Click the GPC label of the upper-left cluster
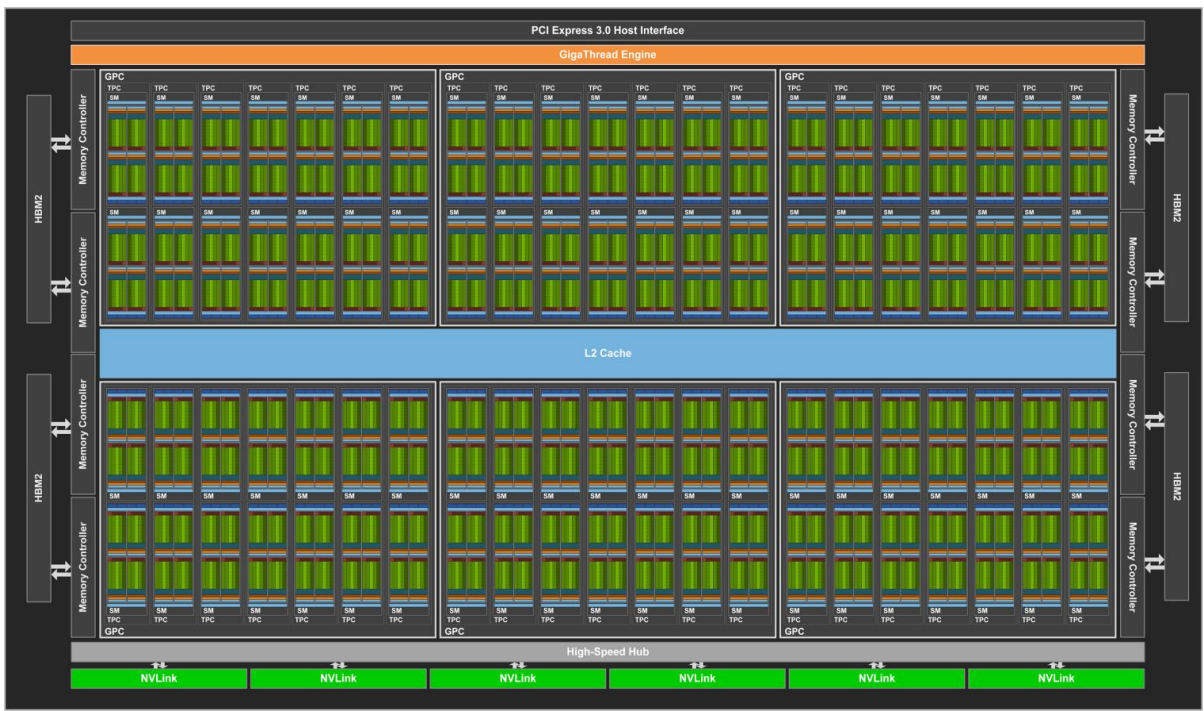Screen dimensions: 1204x711 113,77
